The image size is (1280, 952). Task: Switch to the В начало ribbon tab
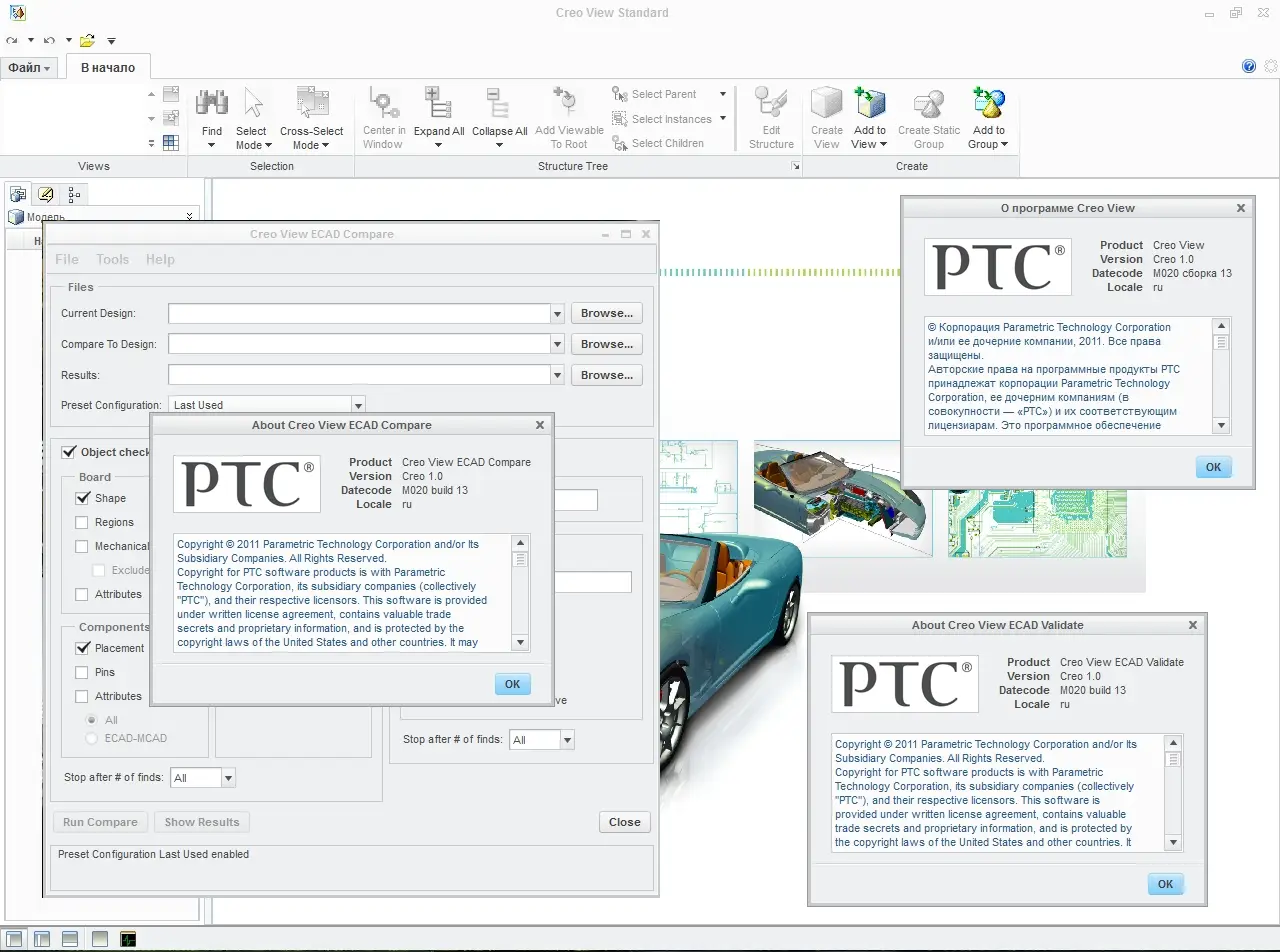coord(108,68)
